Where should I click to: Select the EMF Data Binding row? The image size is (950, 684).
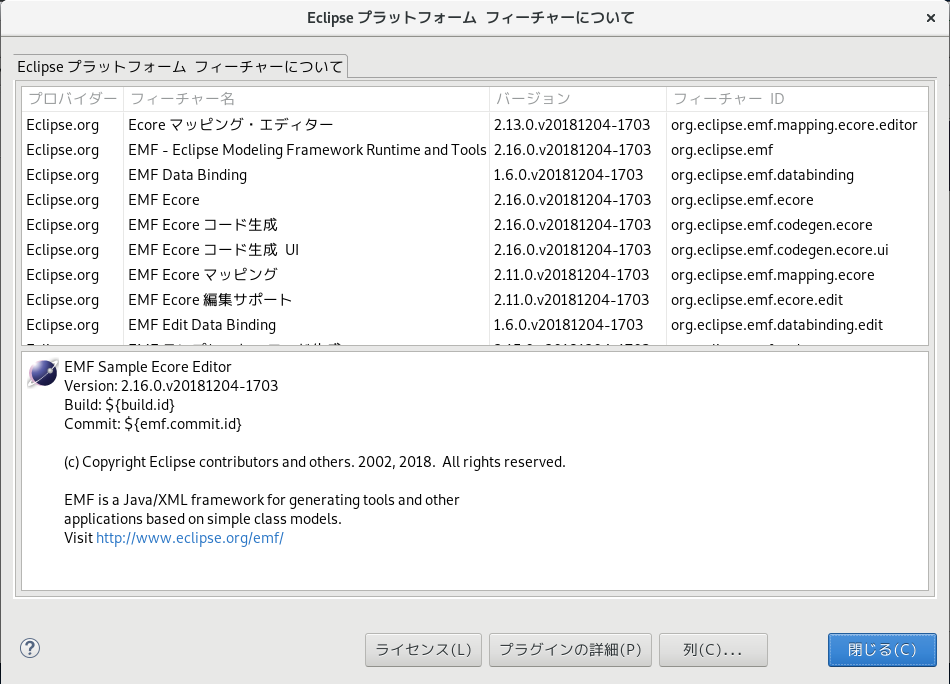(475, 175)
